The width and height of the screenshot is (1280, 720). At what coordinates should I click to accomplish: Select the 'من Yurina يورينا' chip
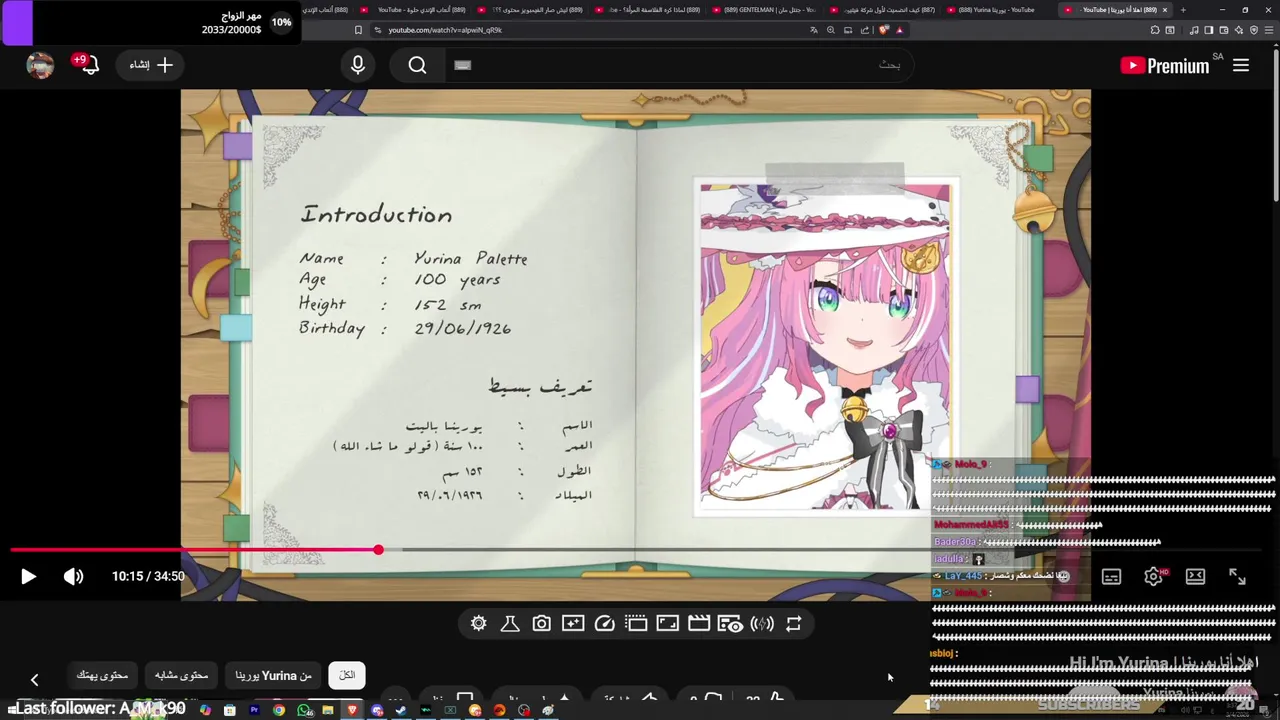[273, 675]
